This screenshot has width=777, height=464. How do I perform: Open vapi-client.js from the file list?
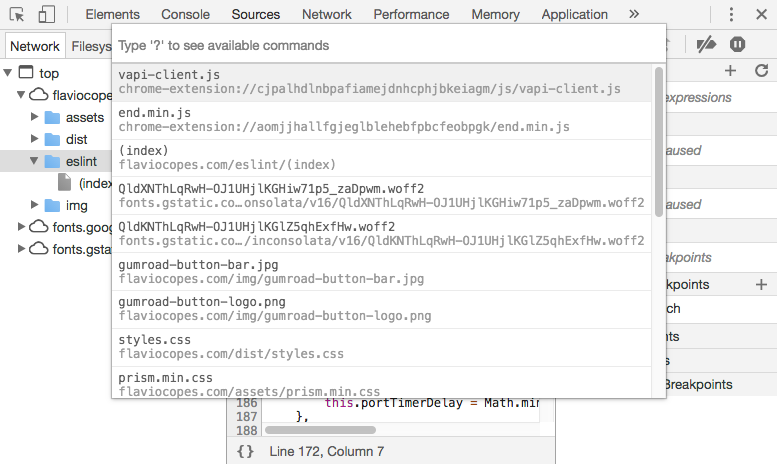click(382, 82)
